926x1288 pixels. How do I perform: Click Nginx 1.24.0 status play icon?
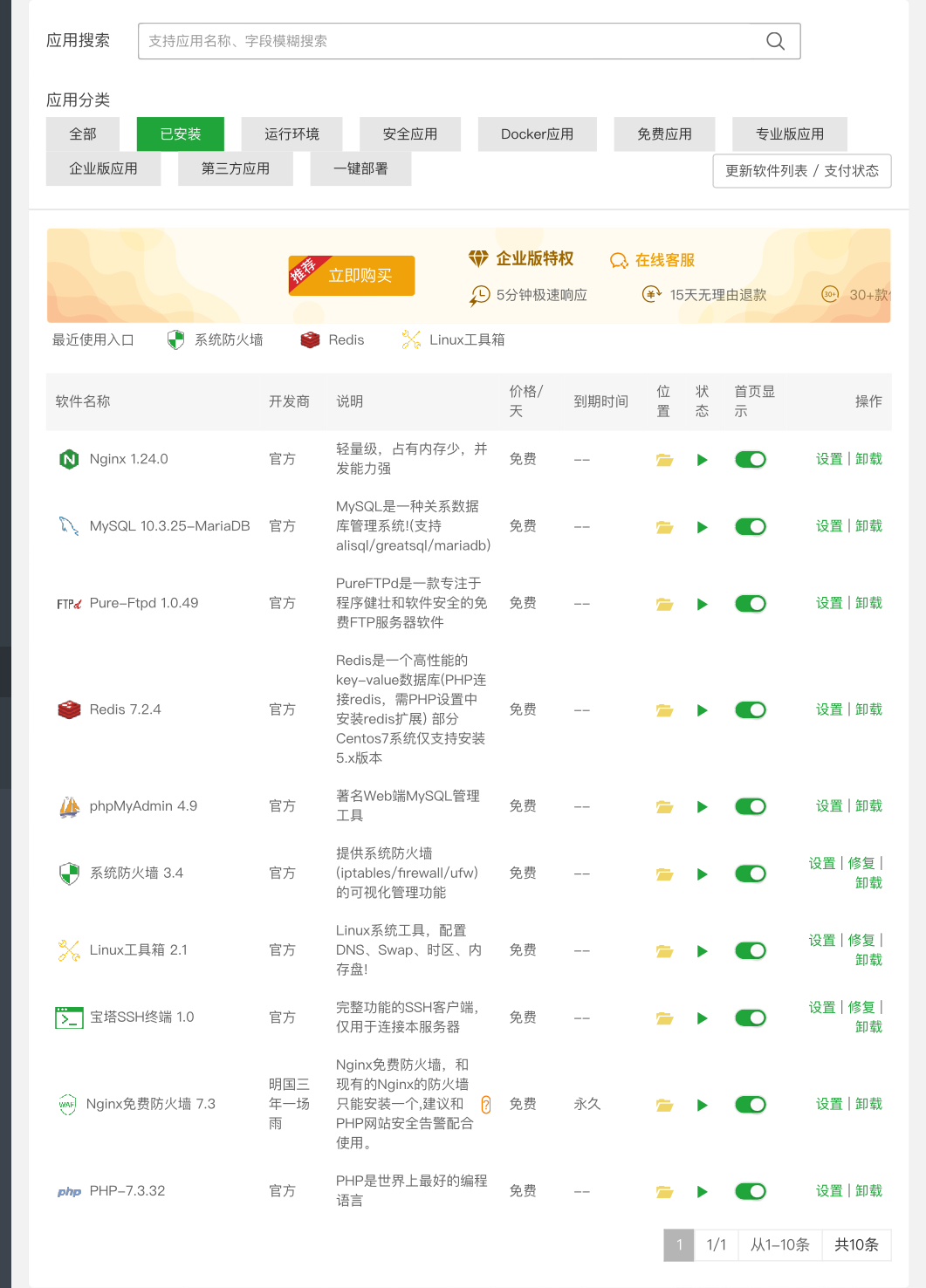[703, 460]
